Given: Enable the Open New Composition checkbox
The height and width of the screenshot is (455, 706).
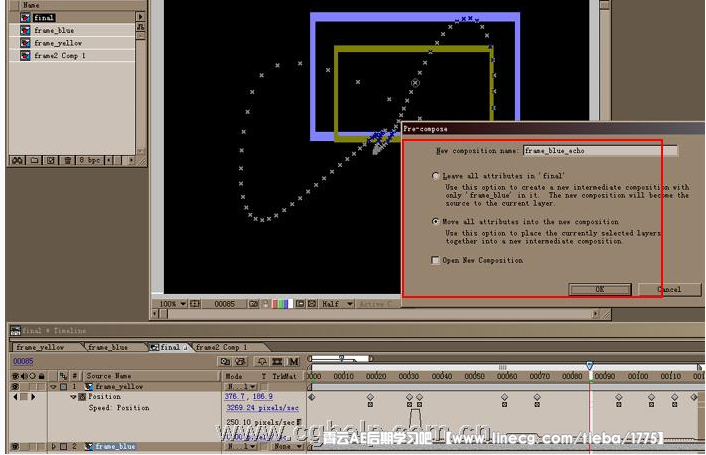Looking at the screenshot, I should (435, 260).
